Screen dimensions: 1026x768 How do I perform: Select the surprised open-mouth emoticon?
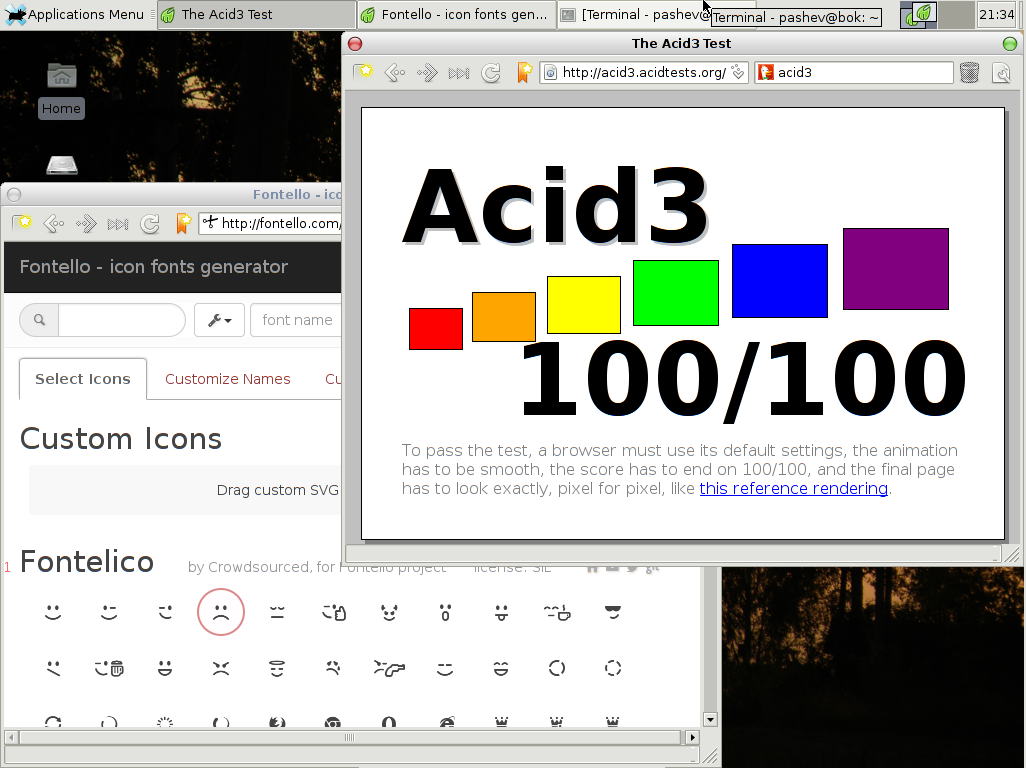(445, 612)
